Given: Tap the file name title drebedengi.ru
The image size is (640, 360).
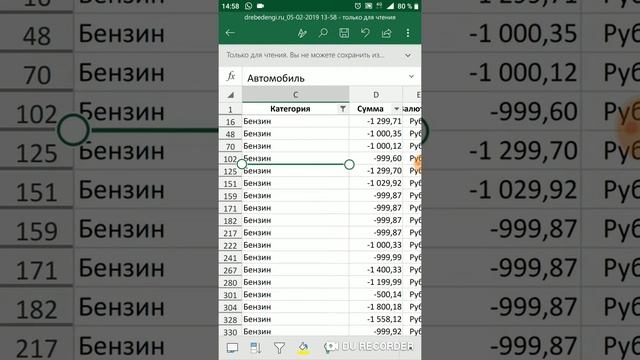Looking at the screenshot, I should point(320,18).
